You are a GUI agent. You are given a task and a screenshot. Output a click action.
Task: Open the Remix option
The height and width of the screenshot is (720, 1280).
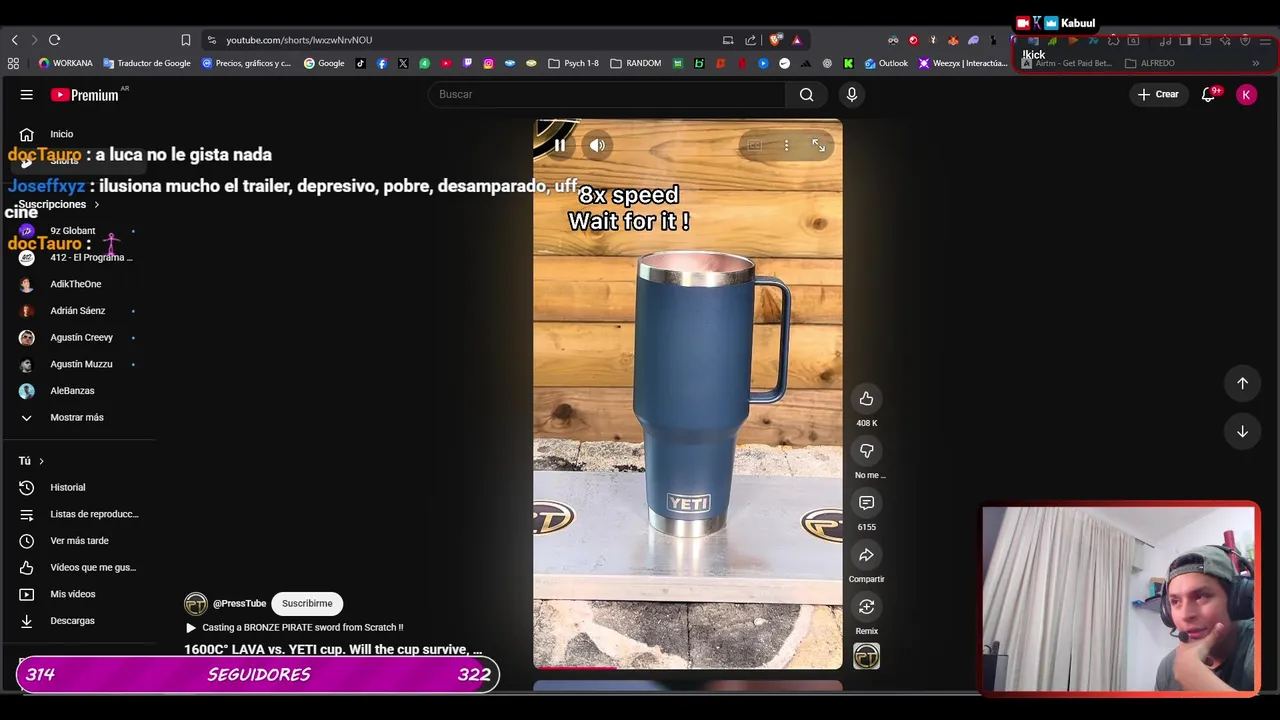[866, 607]
